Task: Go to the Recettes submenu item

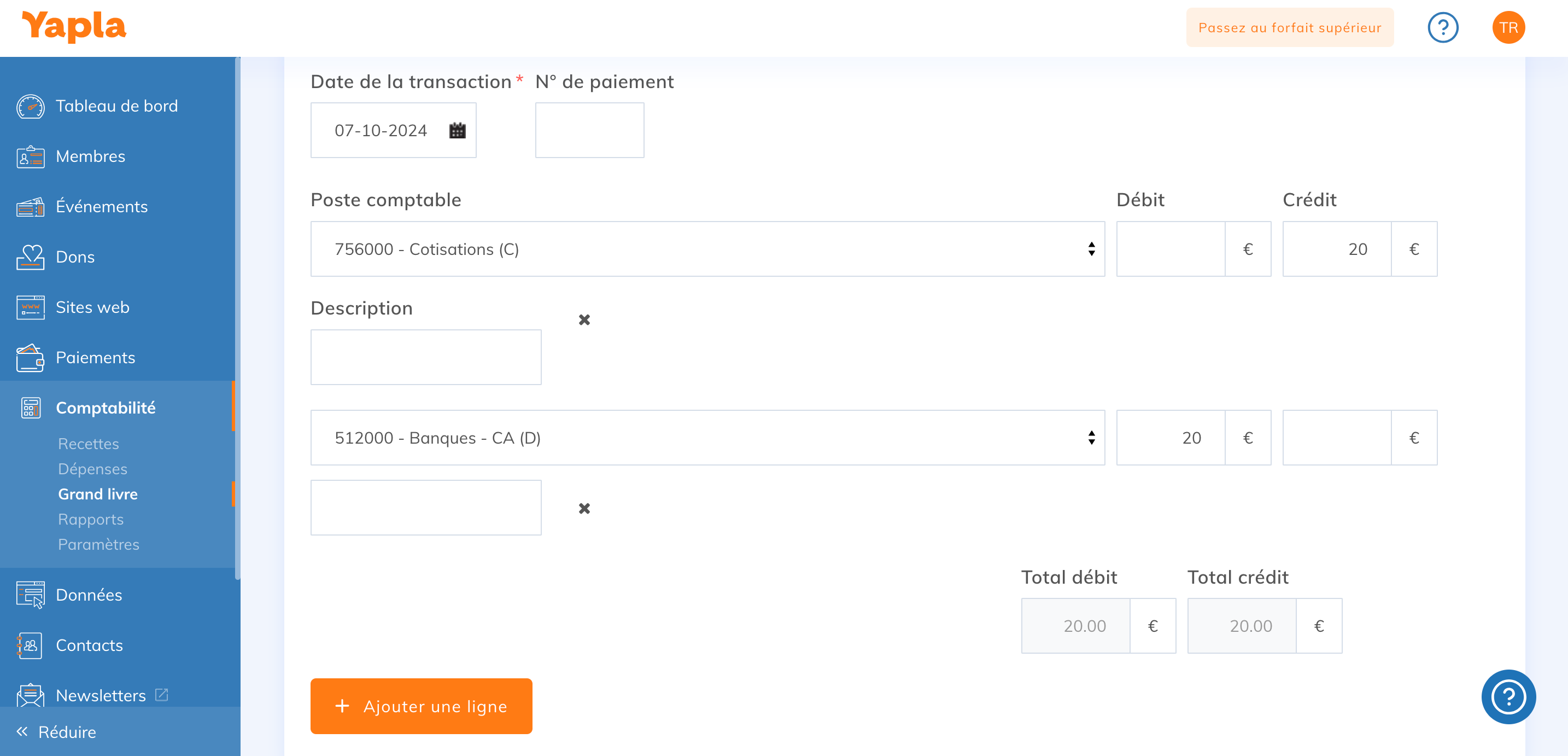Action: (88, 444)
